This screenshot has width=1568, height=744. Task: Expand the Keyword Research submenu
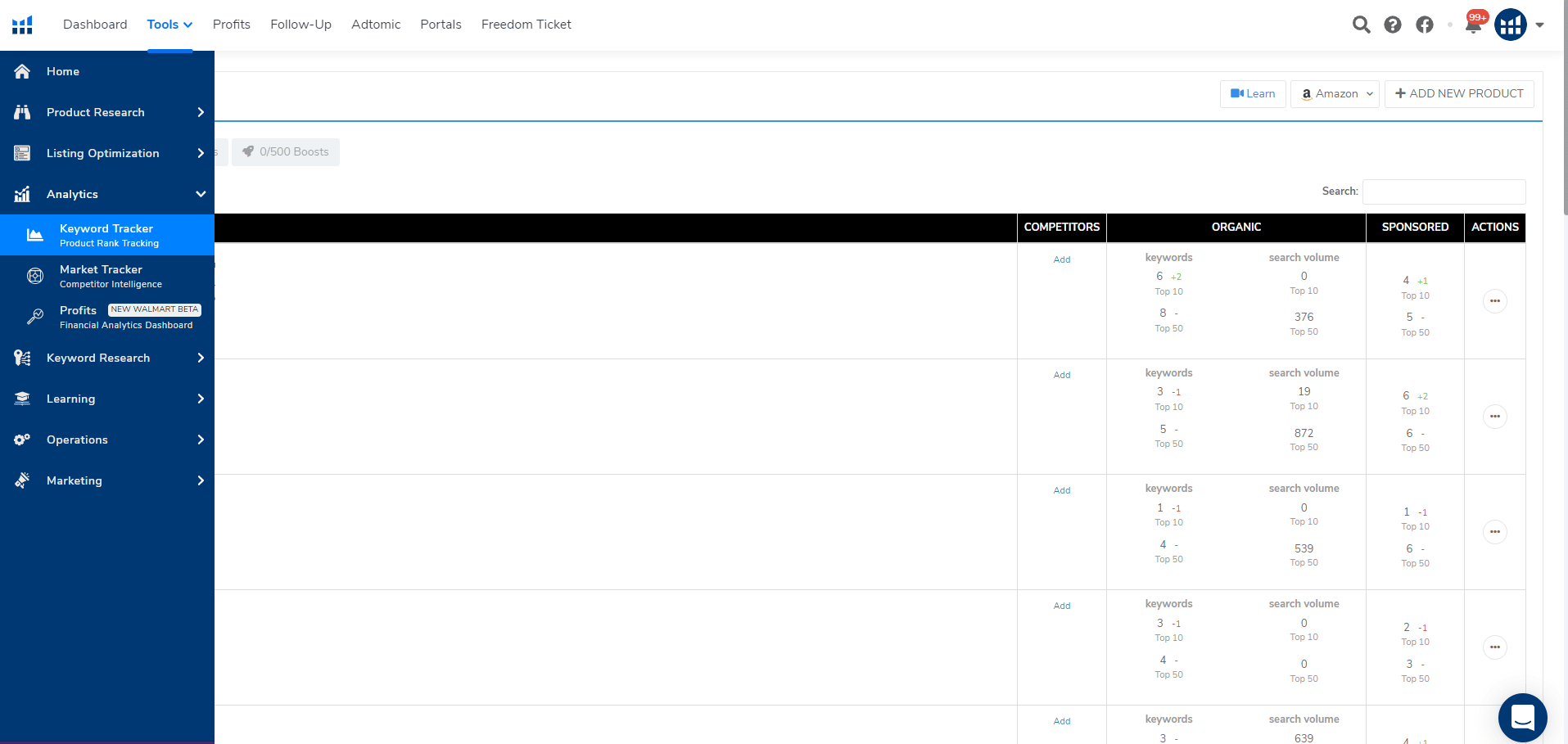tap(201, 358)
